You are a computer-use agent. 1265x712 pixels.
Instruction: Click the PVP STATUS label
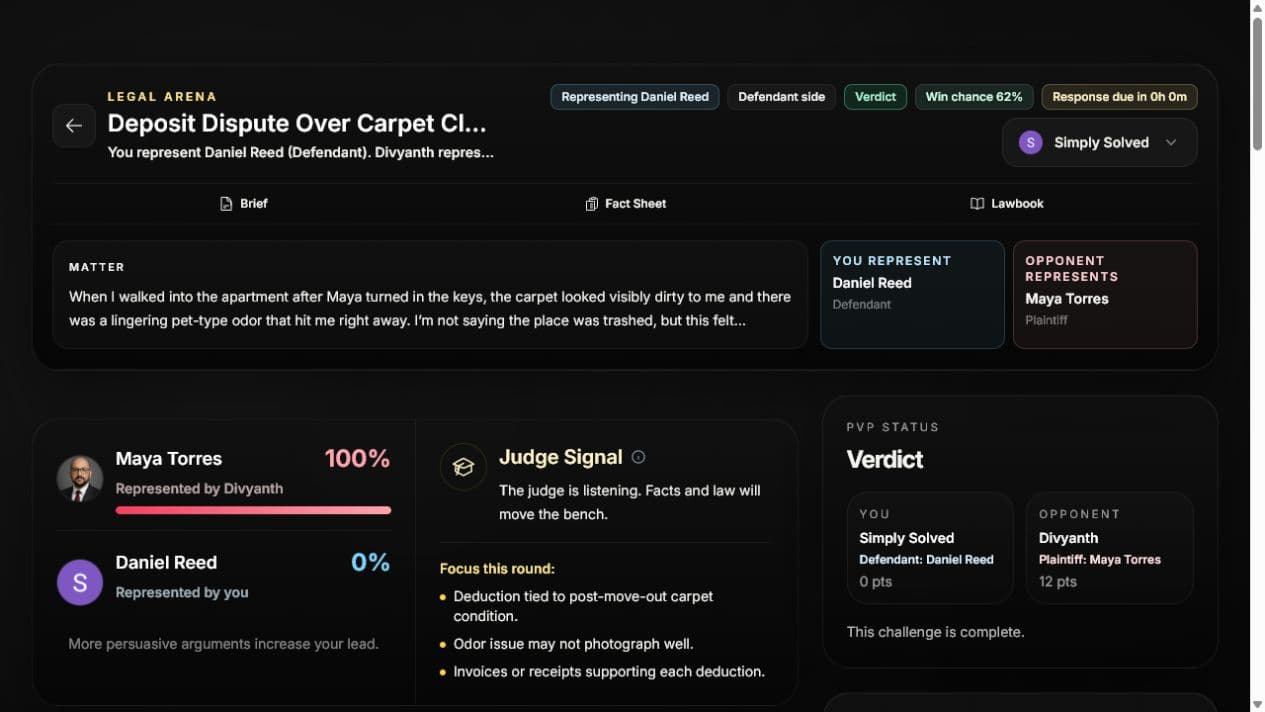tap(893, 427)
